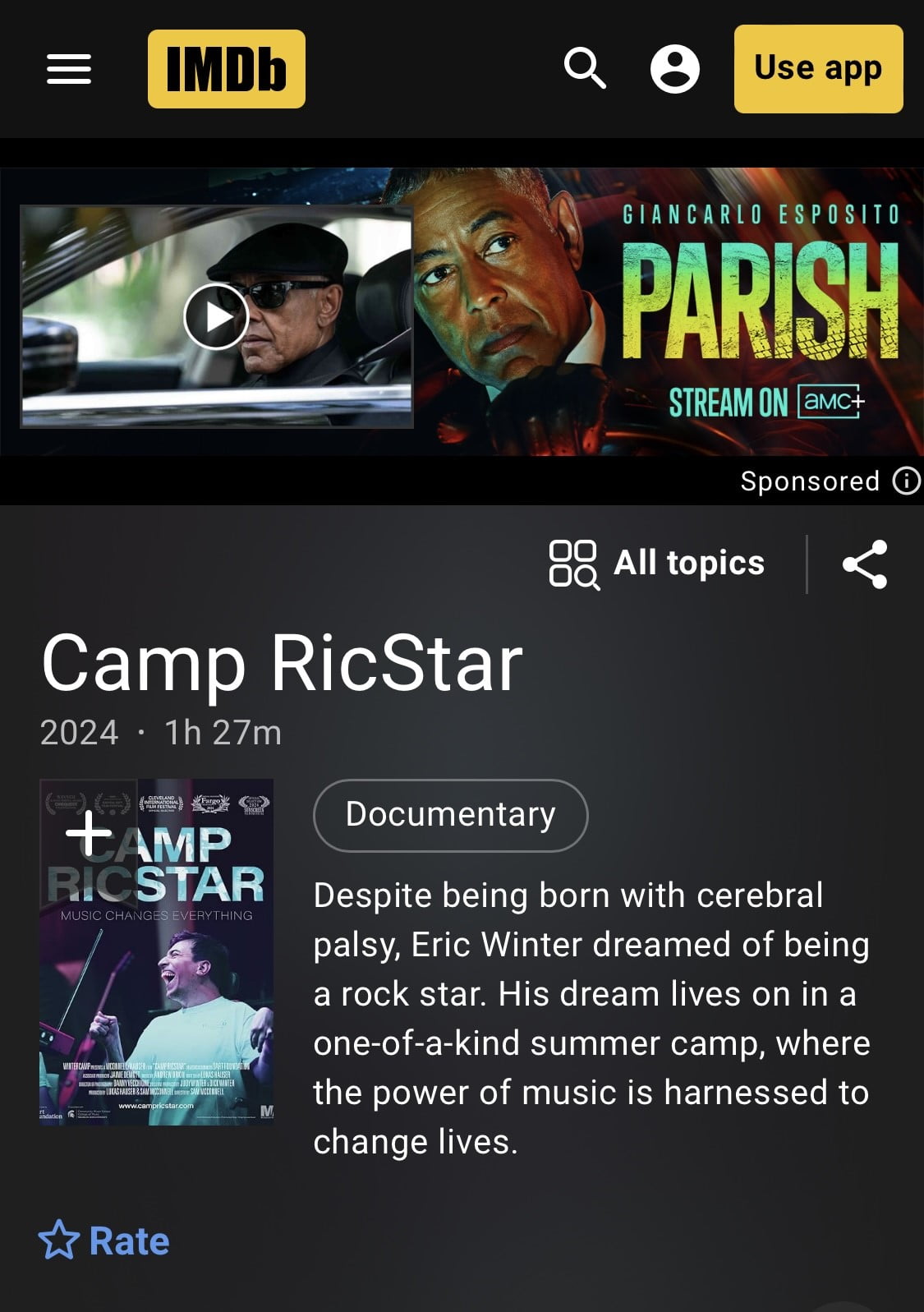This screenshot has width=924, height=1312.
Task: Share this title via share icon
Action: [x=865, y=564]
